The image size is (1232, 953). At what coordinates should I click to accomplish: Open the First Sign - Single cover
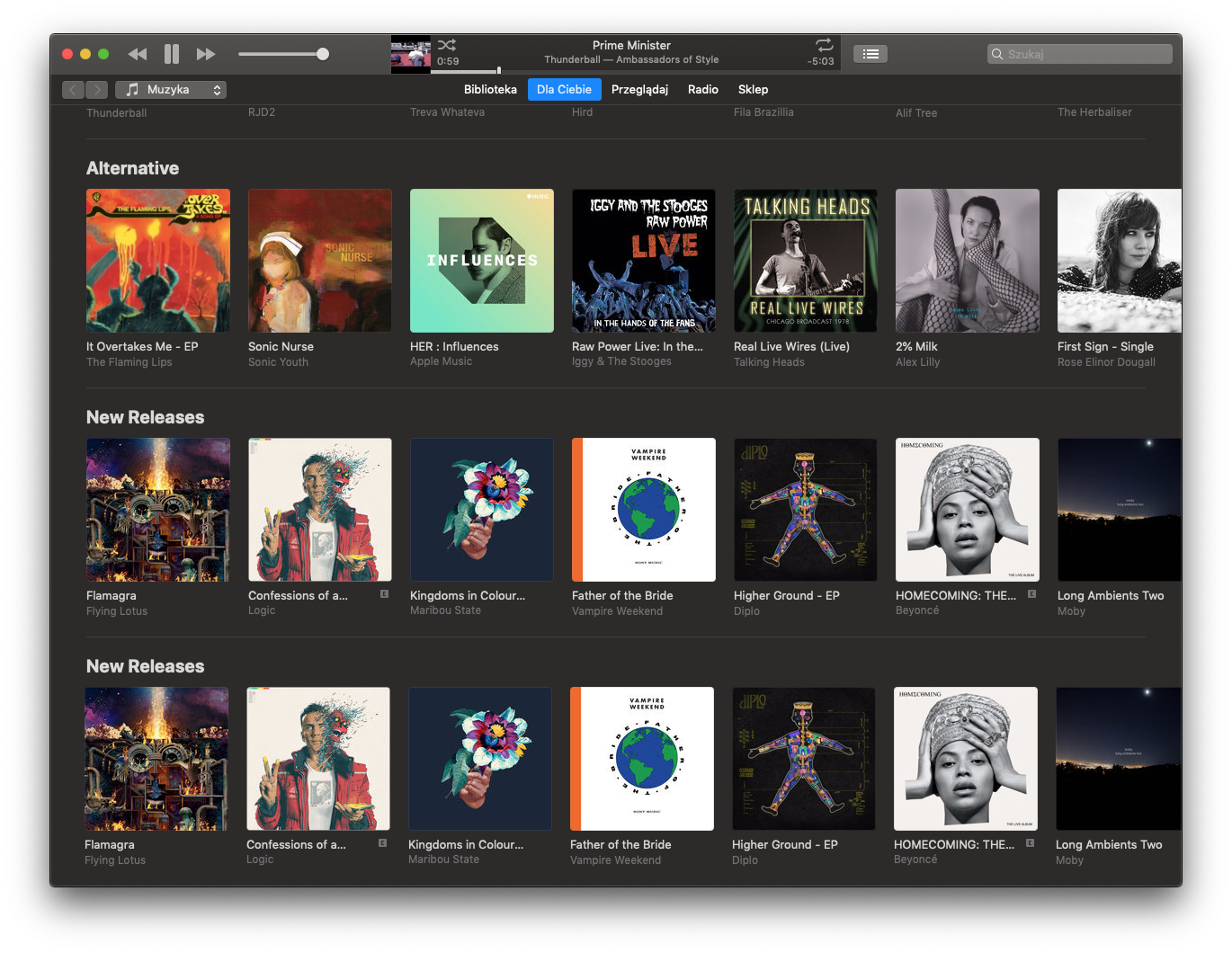click(x=1120, y=261)
